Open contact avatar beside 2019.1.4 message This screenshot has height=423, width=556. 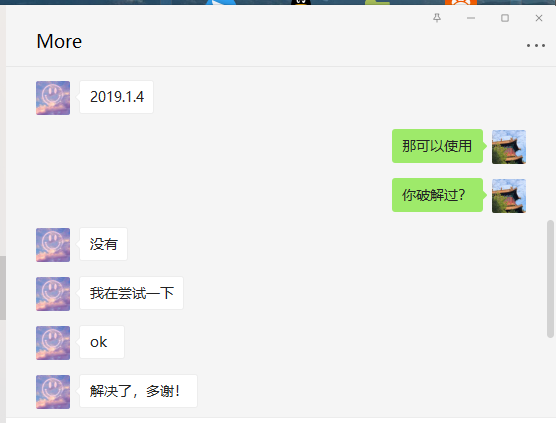[x=53, y=98]
